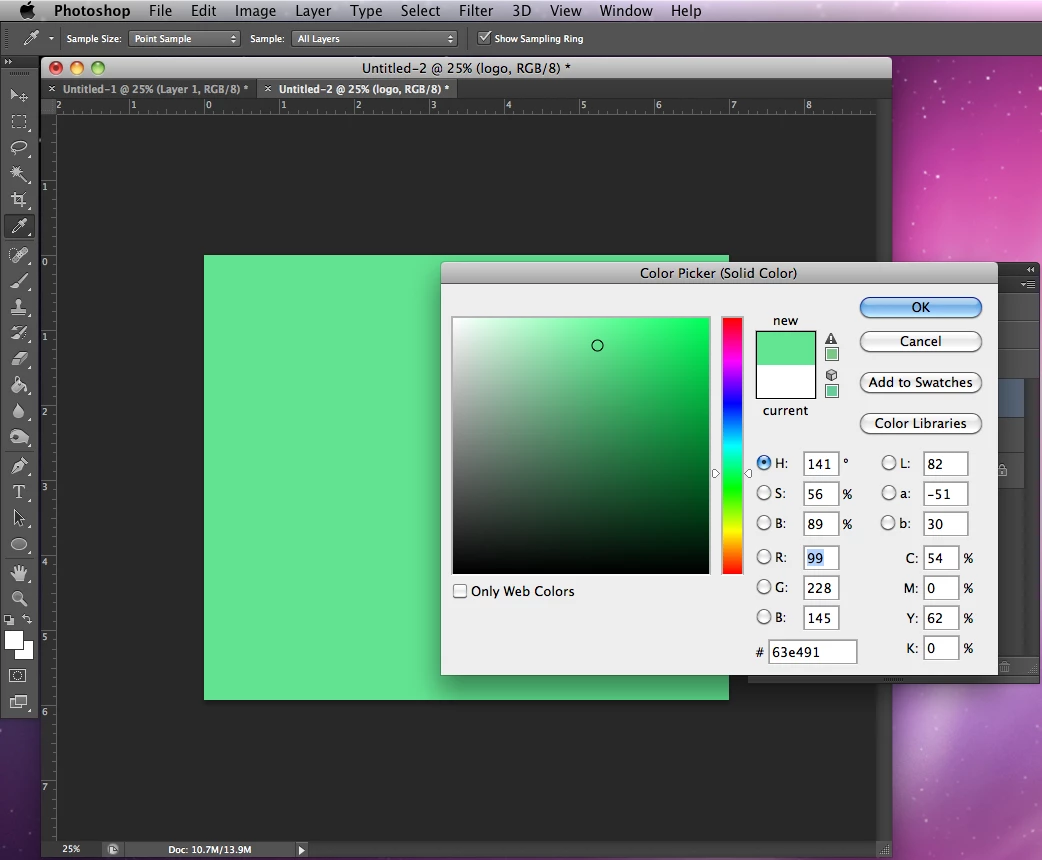Viewport: 1042px width, 860px height.
Task: Select the Path Selection tool
Action: [19, 518]
